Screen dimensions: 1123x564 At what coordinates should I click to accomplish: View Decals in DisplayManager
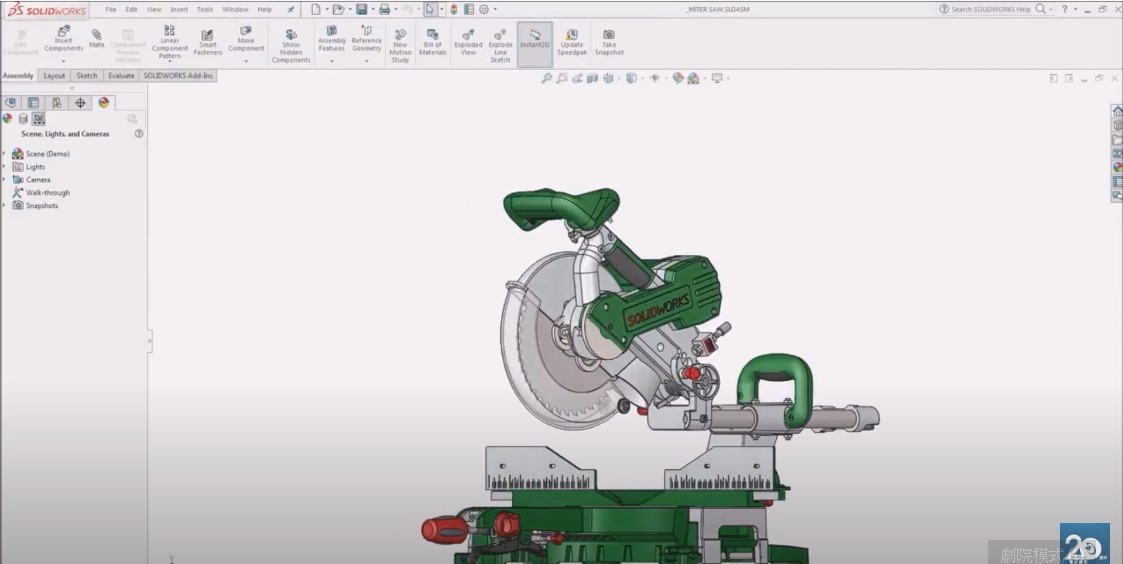point(23,119)
